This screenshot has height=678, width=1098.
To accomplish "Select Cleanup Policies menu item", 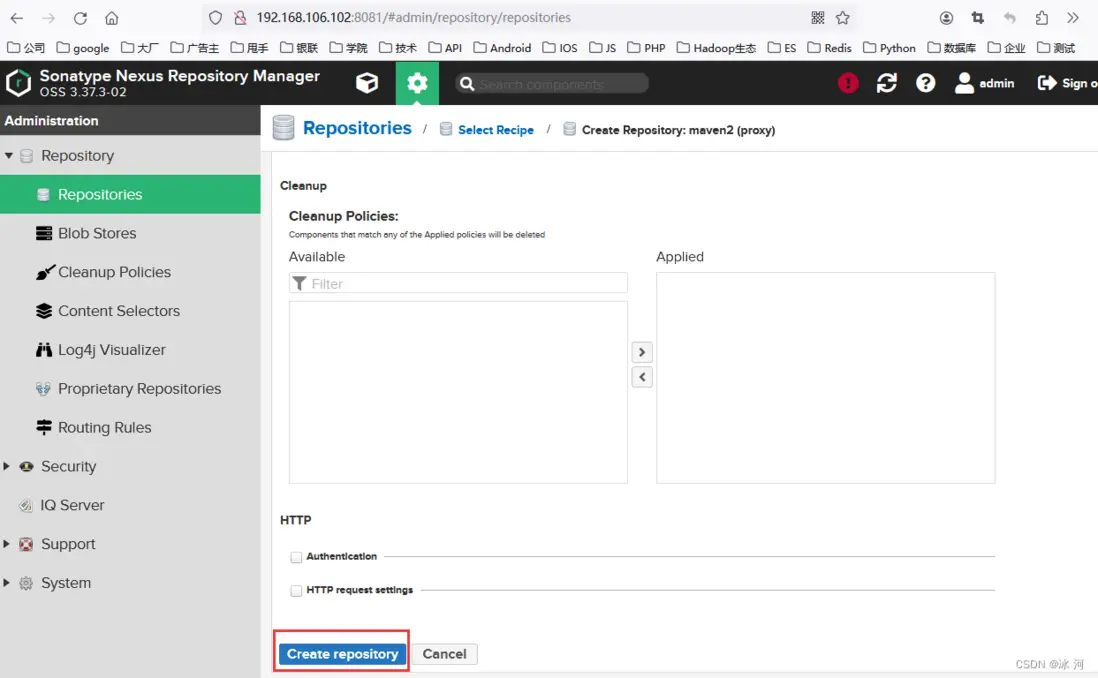I will [x=114, y=272].
